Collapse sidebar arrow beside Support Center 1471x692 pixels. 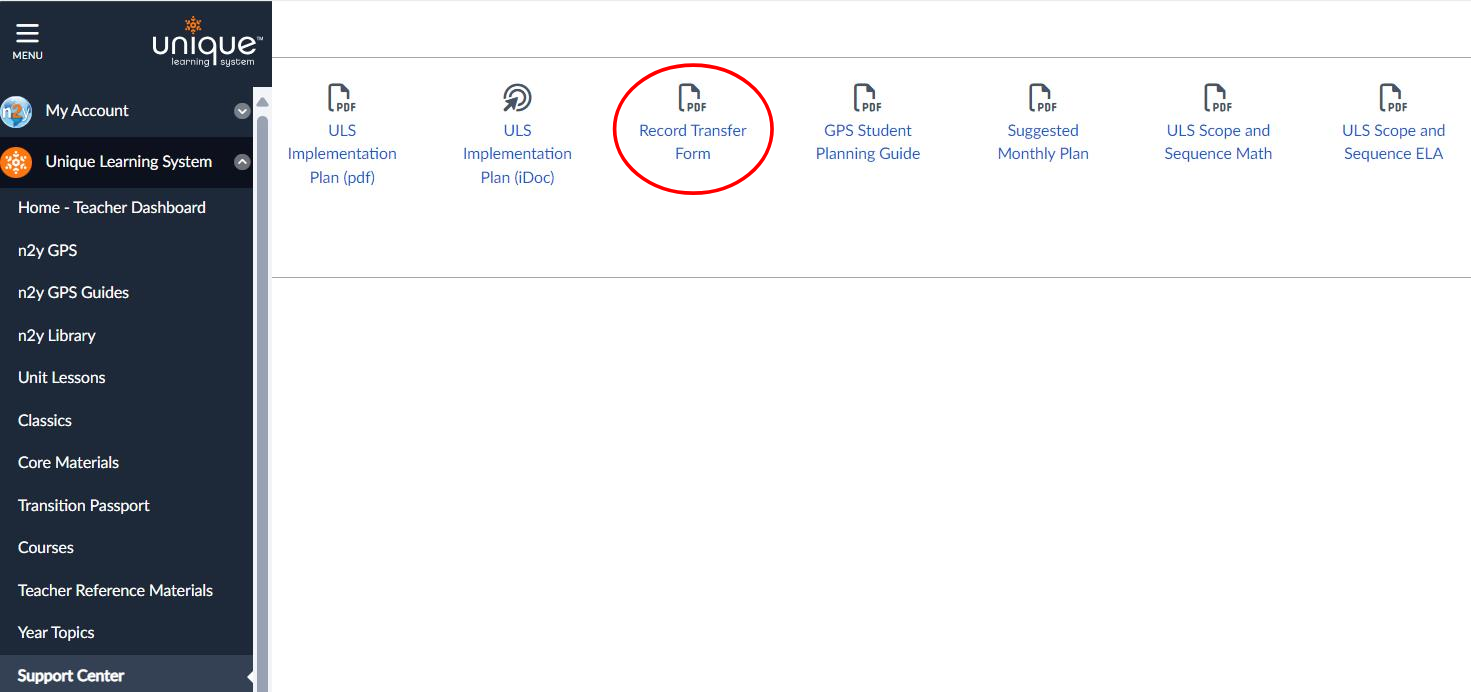pyautogui.click(x=249, y=678)
